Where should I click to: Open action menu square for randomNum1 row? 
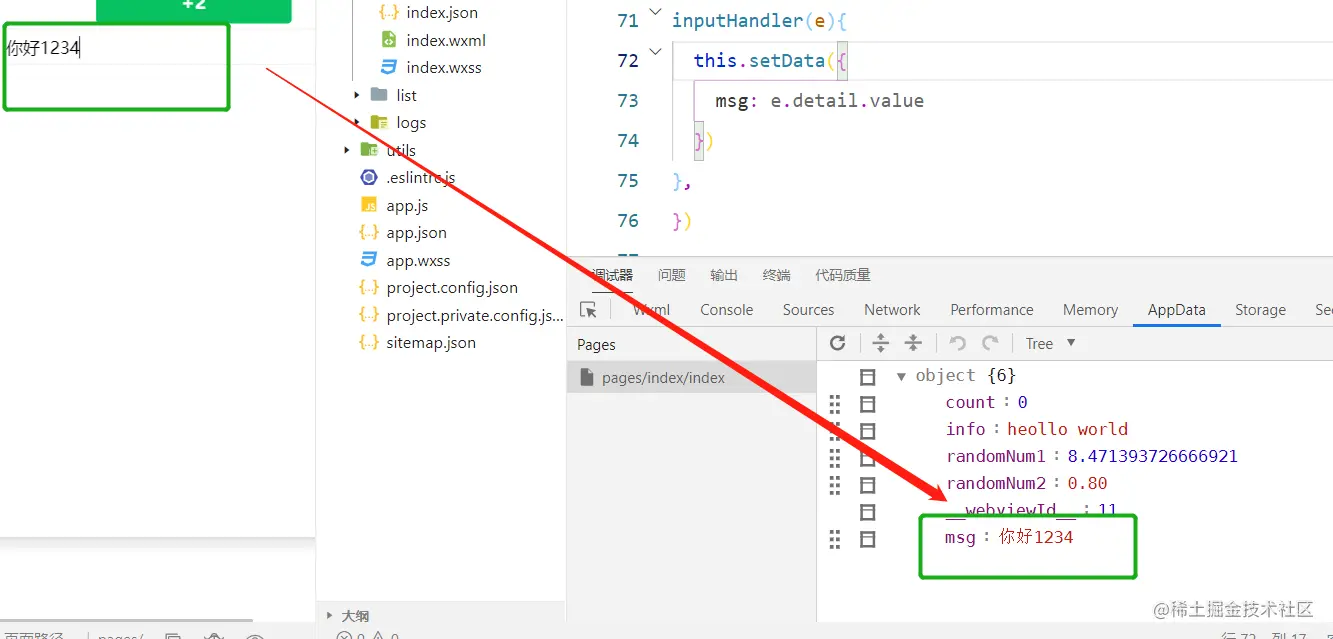pos(868,458)
